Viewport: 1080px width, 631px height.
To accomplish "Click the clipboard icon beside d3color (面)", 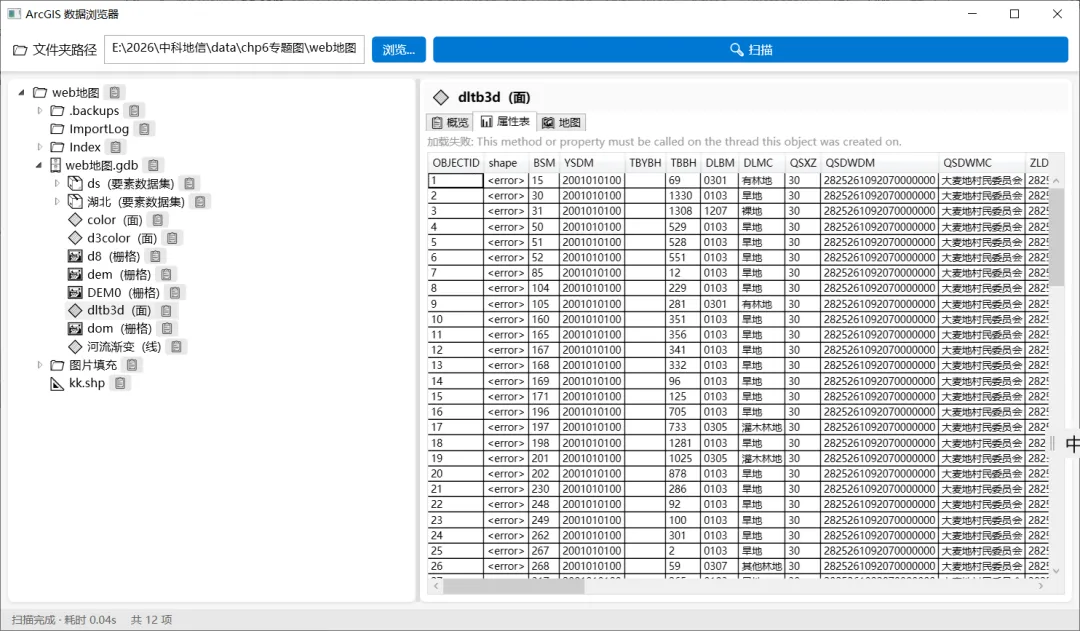I will [173, 238].
